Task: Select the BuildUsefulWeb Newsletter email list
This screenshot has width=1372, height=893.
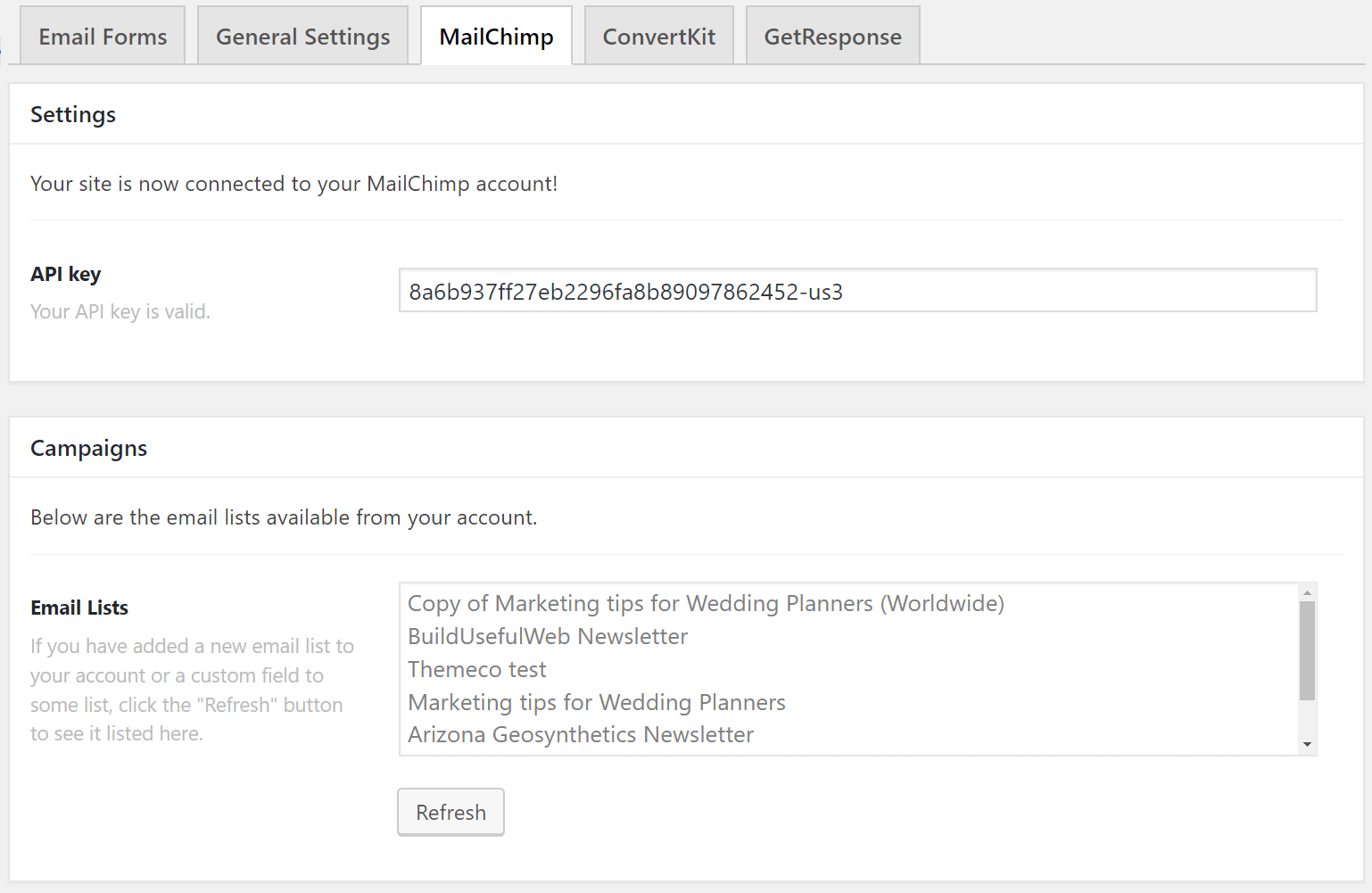Action: pyautogui.click(x=548, y=636)
